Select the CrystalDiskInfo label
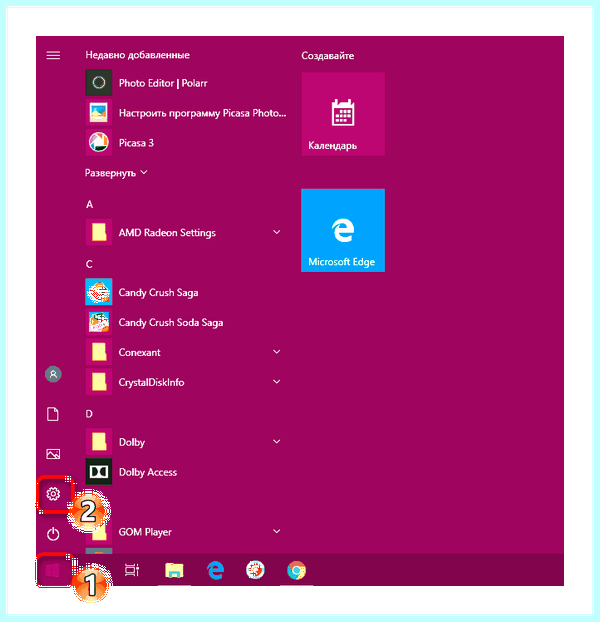 (151, 382)
